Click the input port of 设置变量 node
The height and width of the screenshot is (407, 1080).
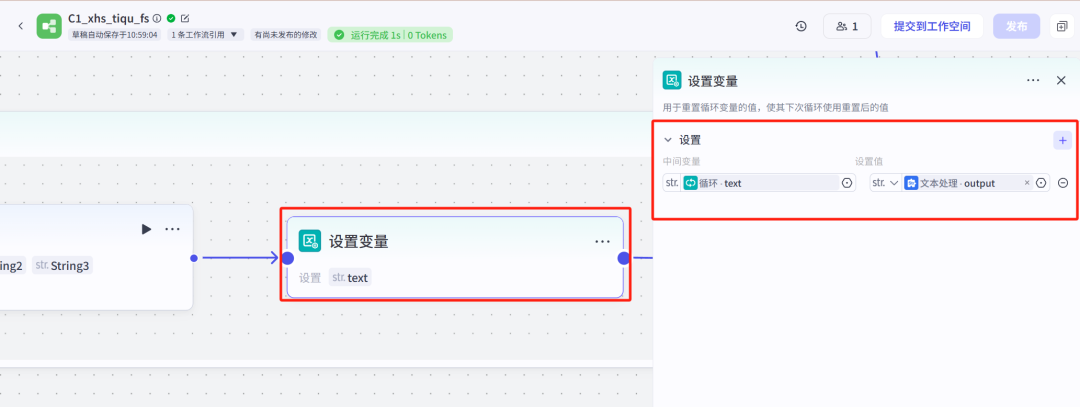point(287,258)
